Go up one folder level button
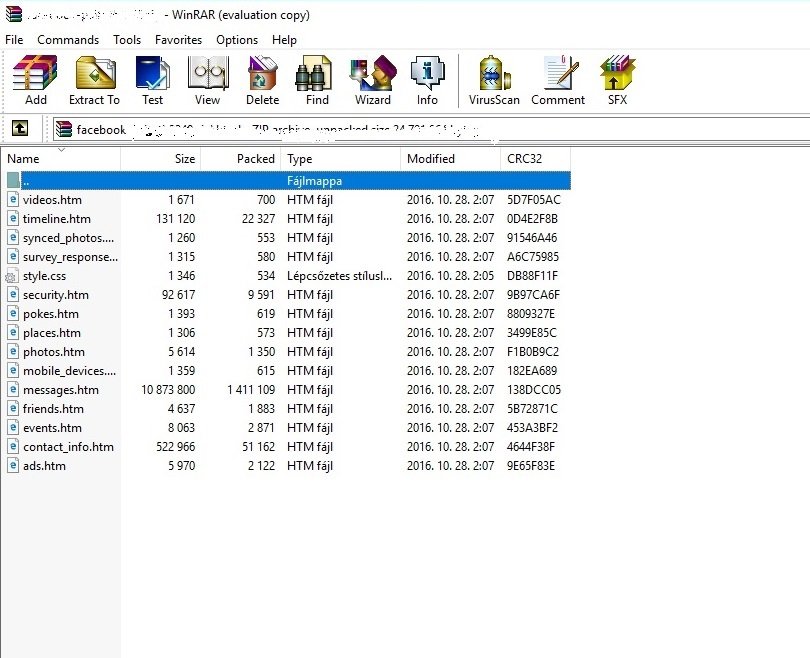 coord(20,128)
